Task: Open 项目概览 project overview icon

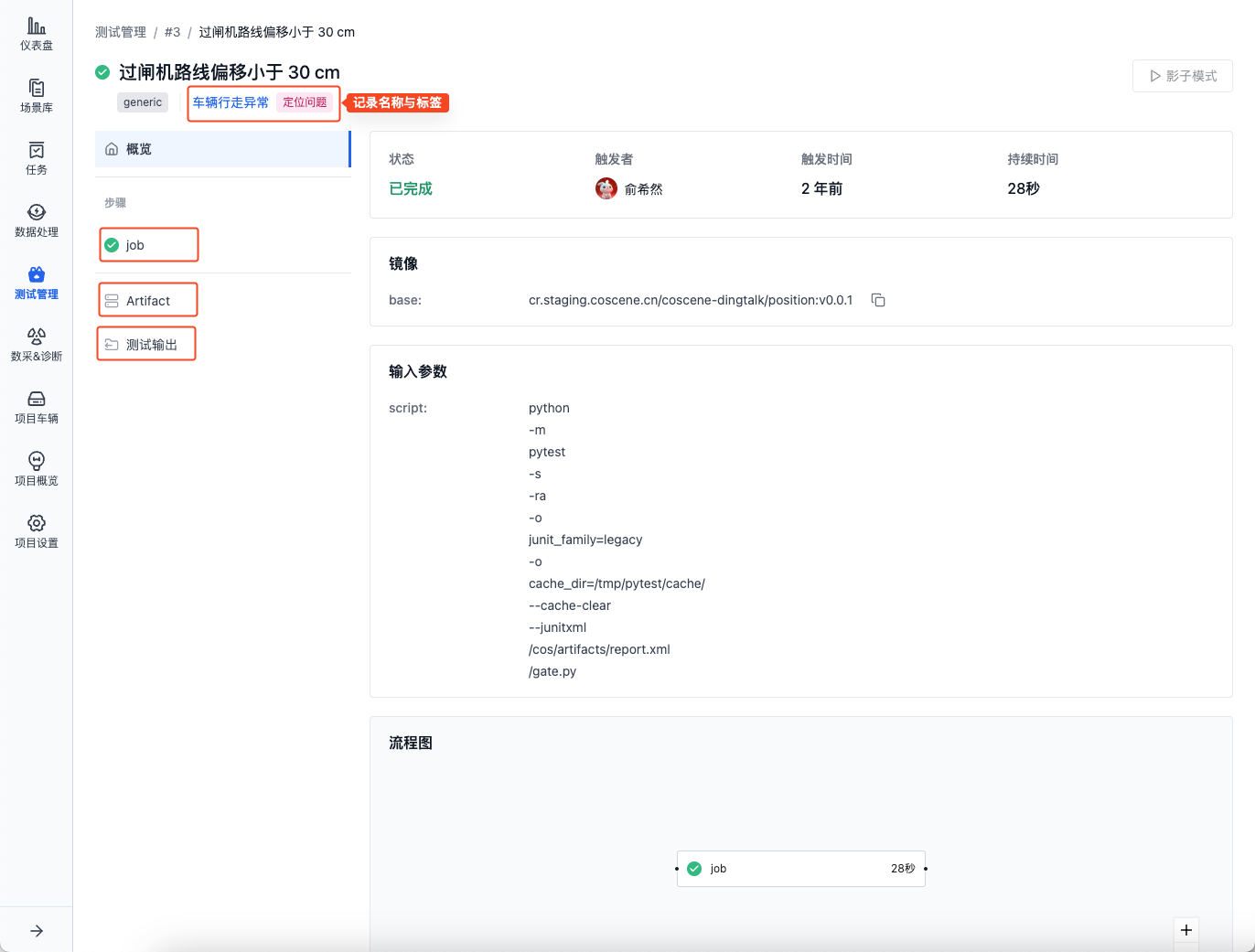Action: (37, 468)
